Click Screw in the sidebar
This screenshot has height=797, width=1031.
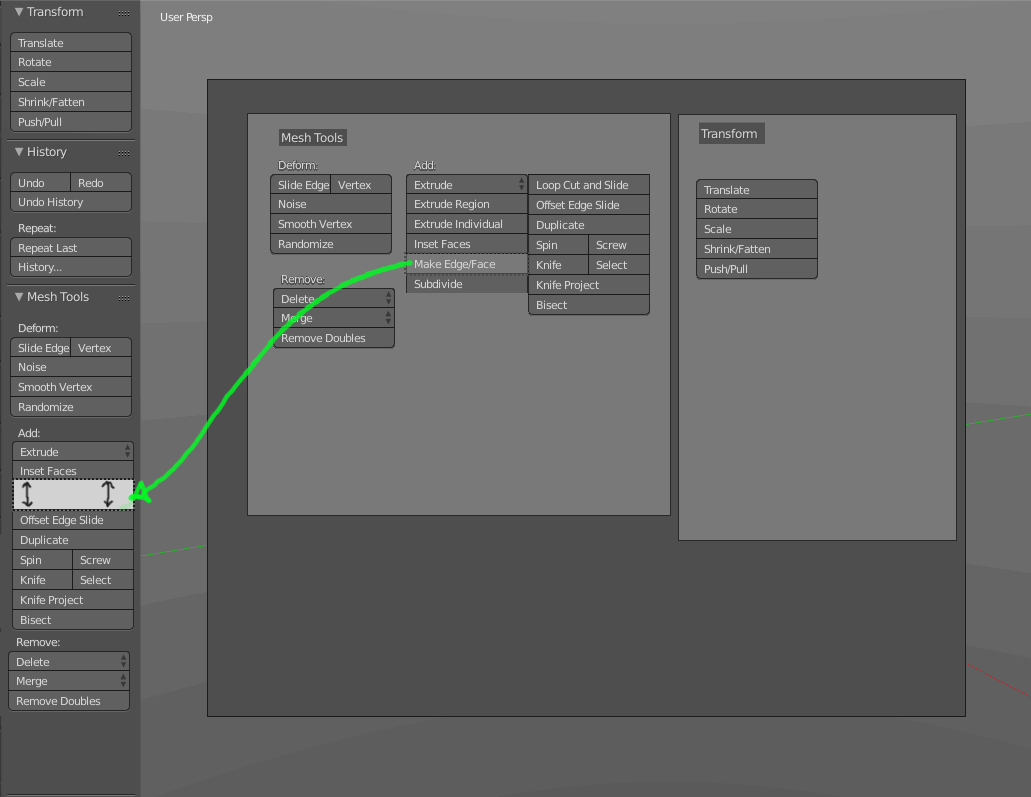[x=103, y=560]
